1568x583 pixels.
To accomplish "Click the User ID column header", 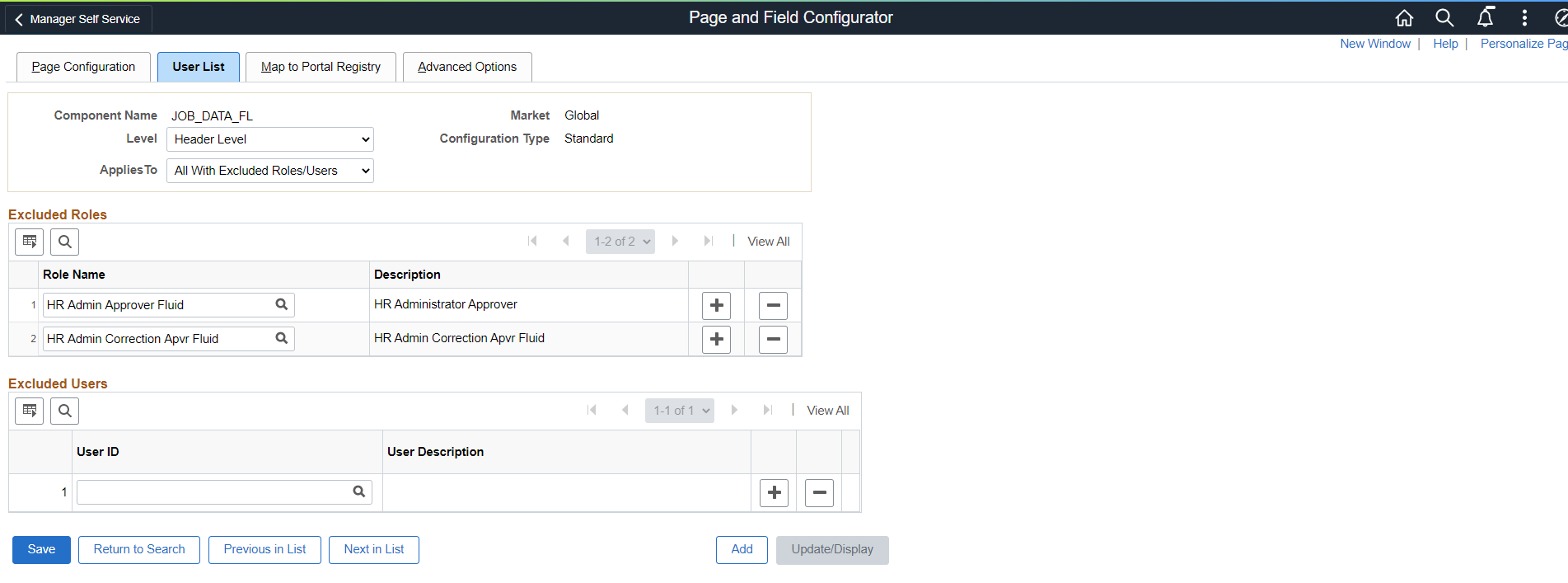I will tap(98, 452).
